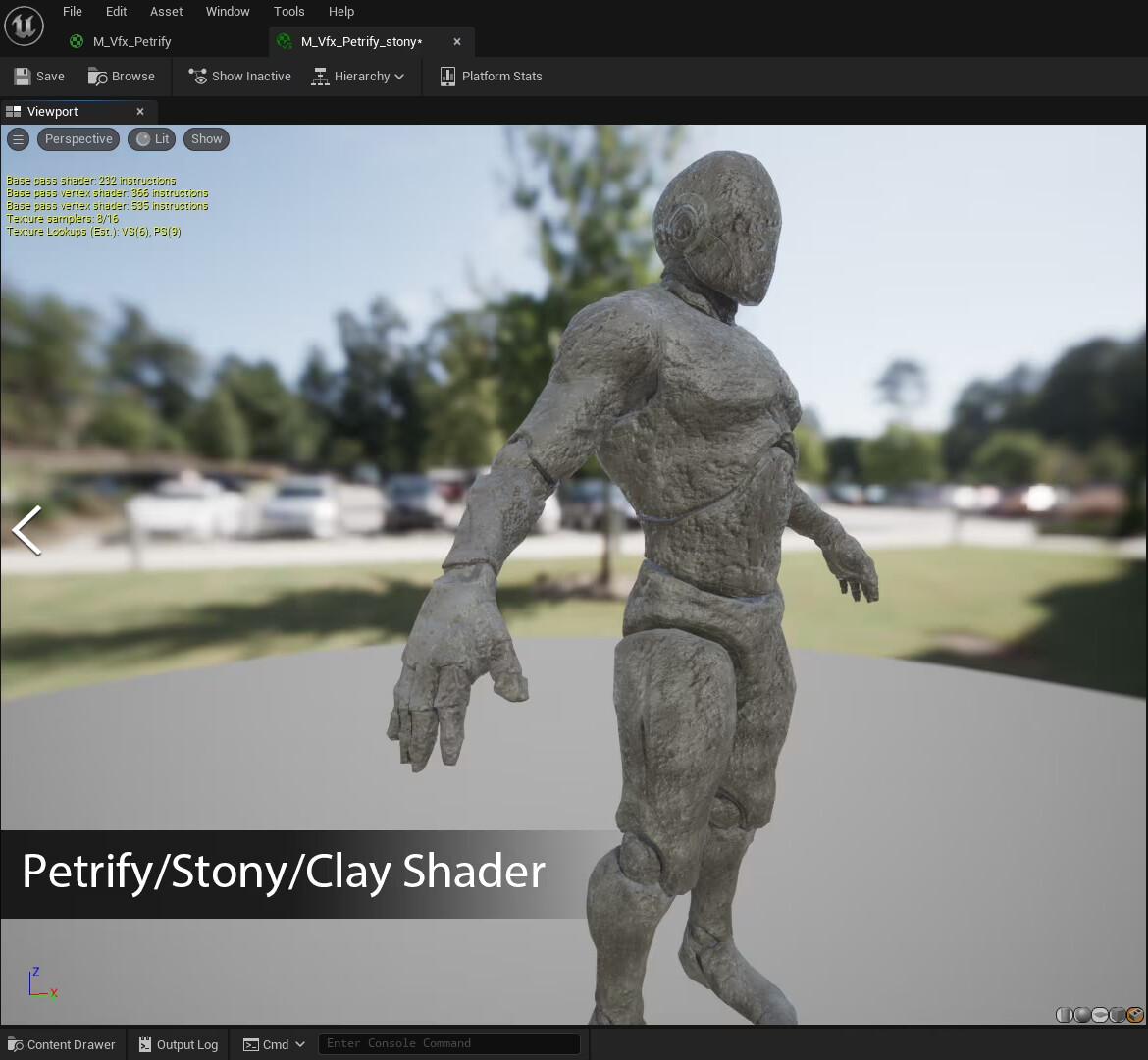Open the Help menu
Image resolution: width=1148 pixels, height=1060 pixels.
pos(341,11)
